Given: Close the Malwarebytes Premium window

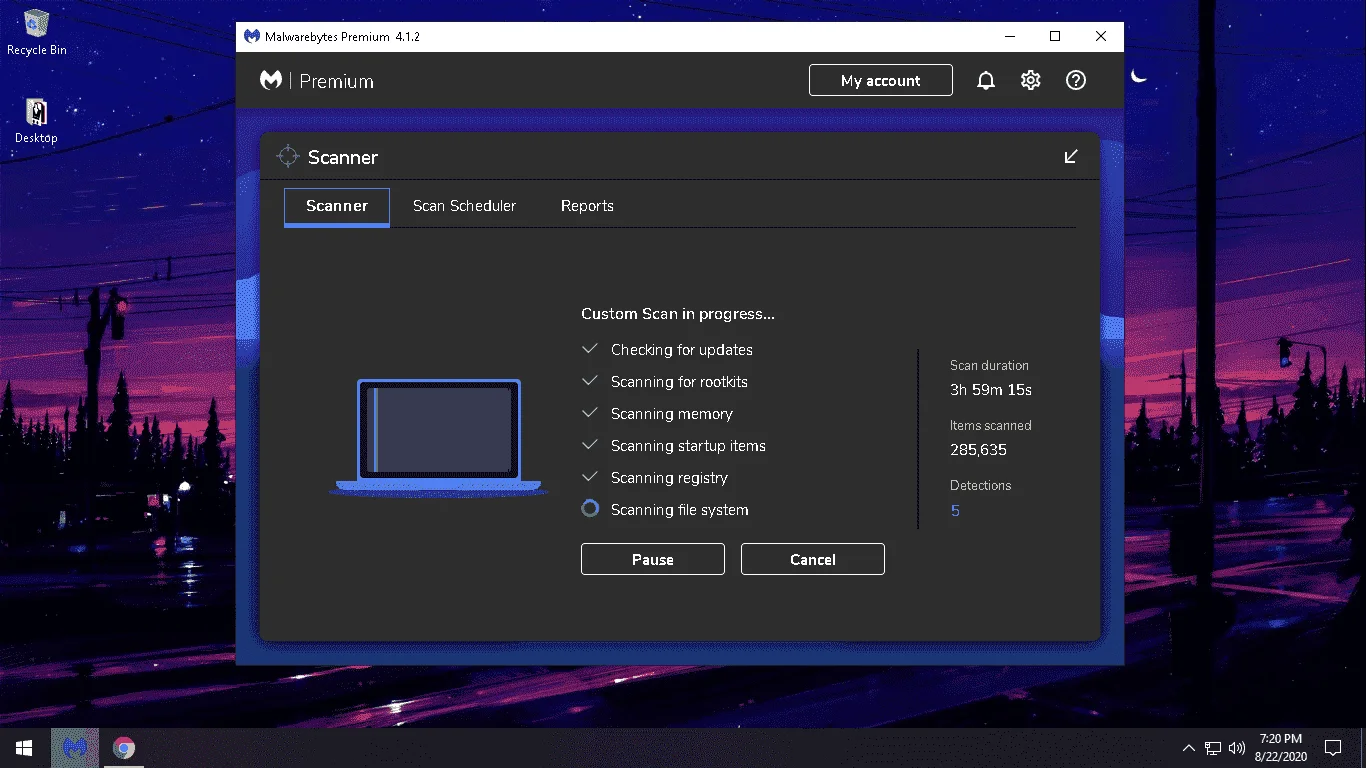Looking at the screenshot, I should click(x=1101, y=37).
